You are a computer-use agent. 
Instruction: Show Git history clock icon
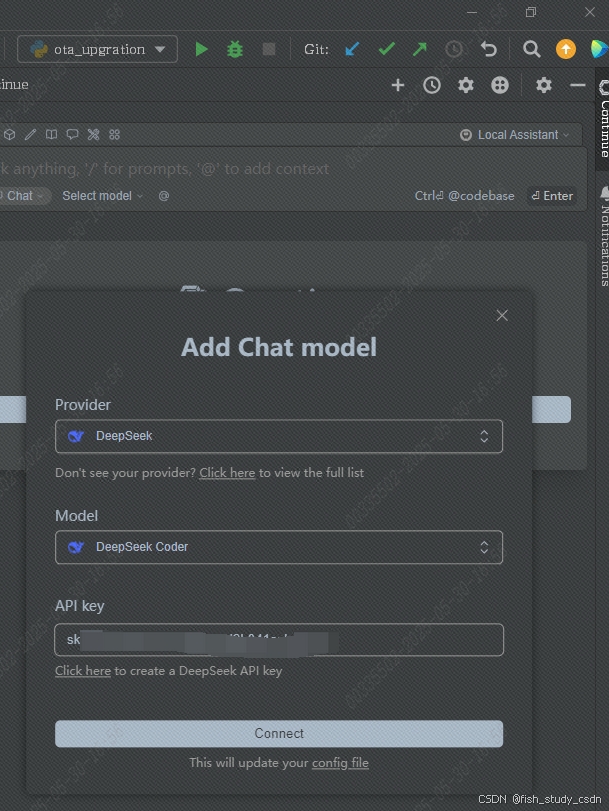[454, 49]
